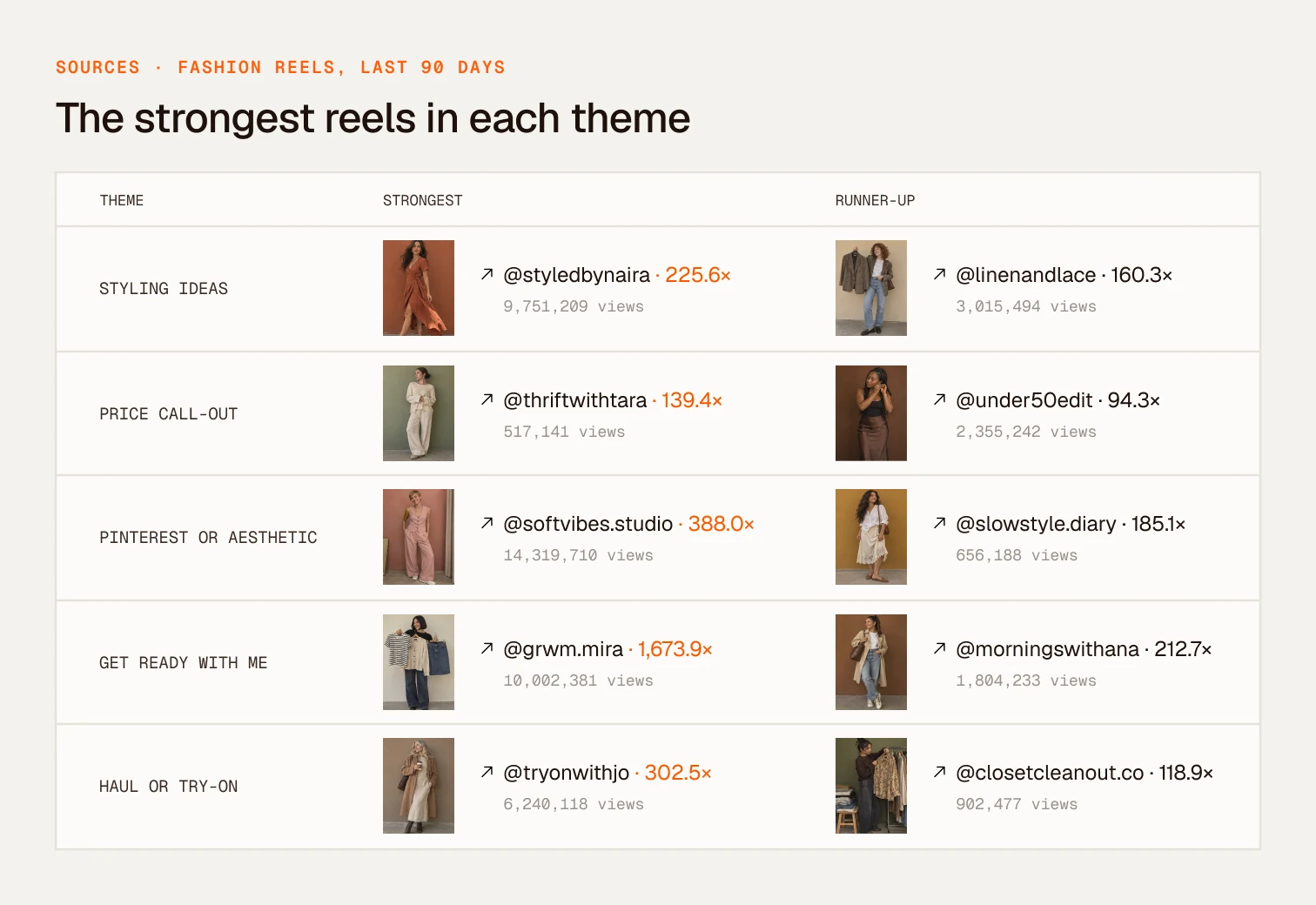Click the arrow icon beside @styledbynaira
The height and width of the screenshot is (905, 1316).
[487, 274]
